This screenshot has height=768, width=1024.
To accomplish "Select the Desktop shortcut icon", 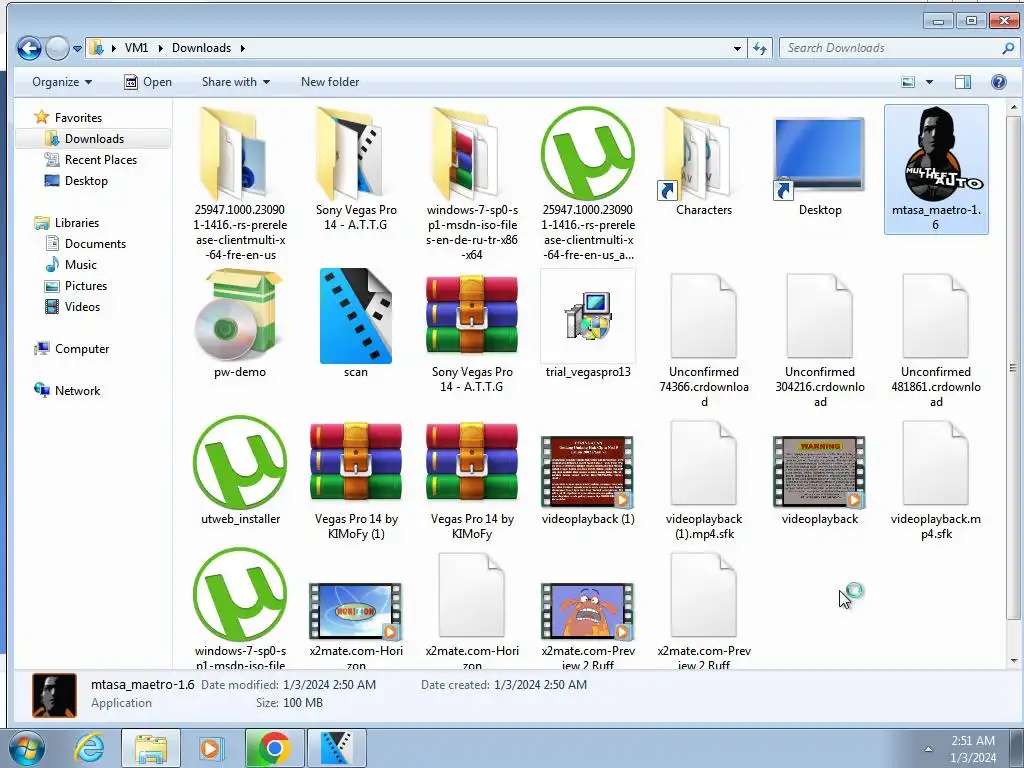I will (820, 157).
